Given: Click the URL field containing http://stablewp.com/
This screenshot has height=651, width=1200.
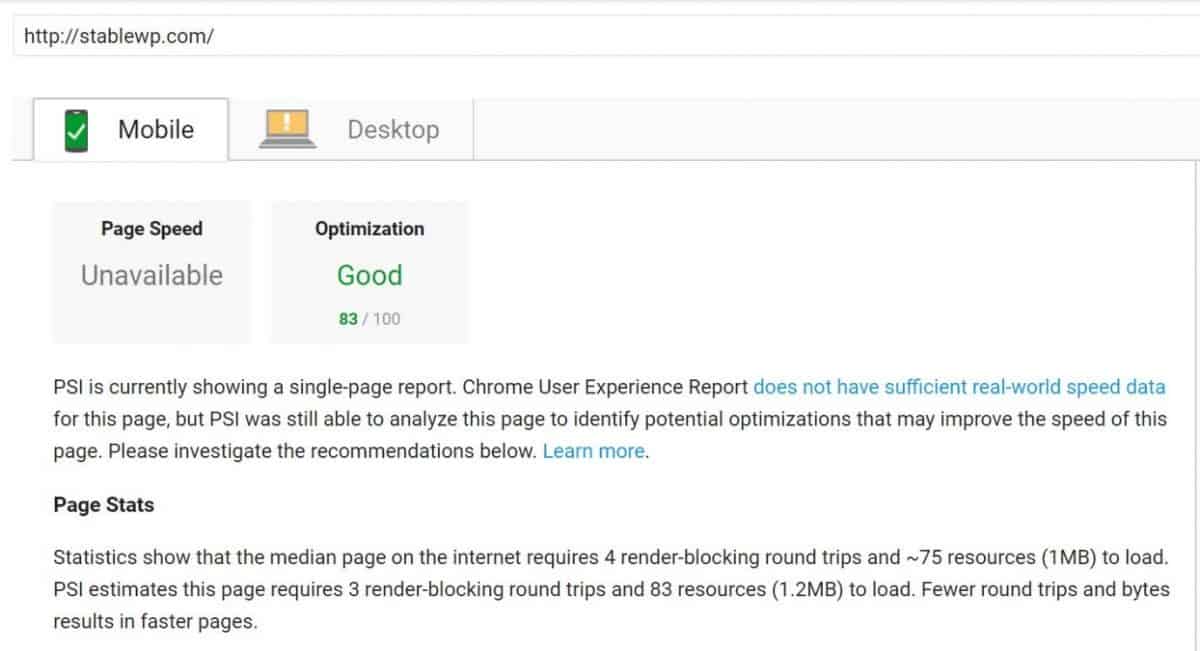Looking at the screenshot, I should click(606, 37).
